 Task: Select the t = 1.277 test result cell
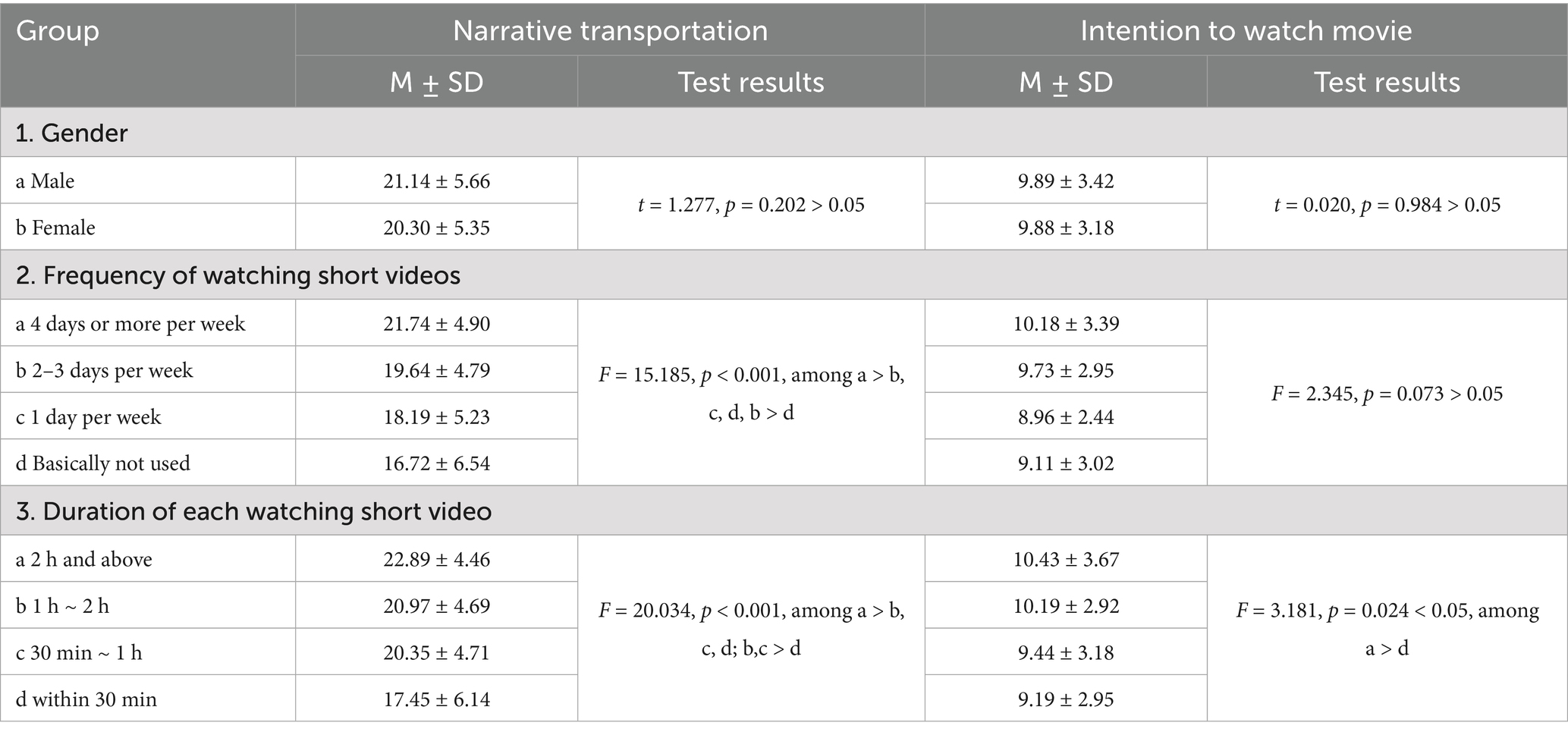pyautogui.click(x=751, y=205)
